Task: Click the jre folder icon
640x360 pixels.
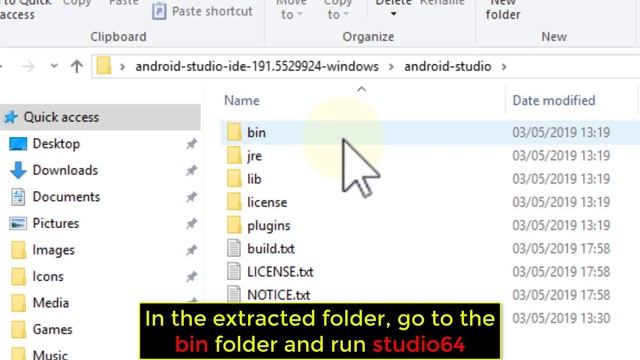Action: (234, 156)
